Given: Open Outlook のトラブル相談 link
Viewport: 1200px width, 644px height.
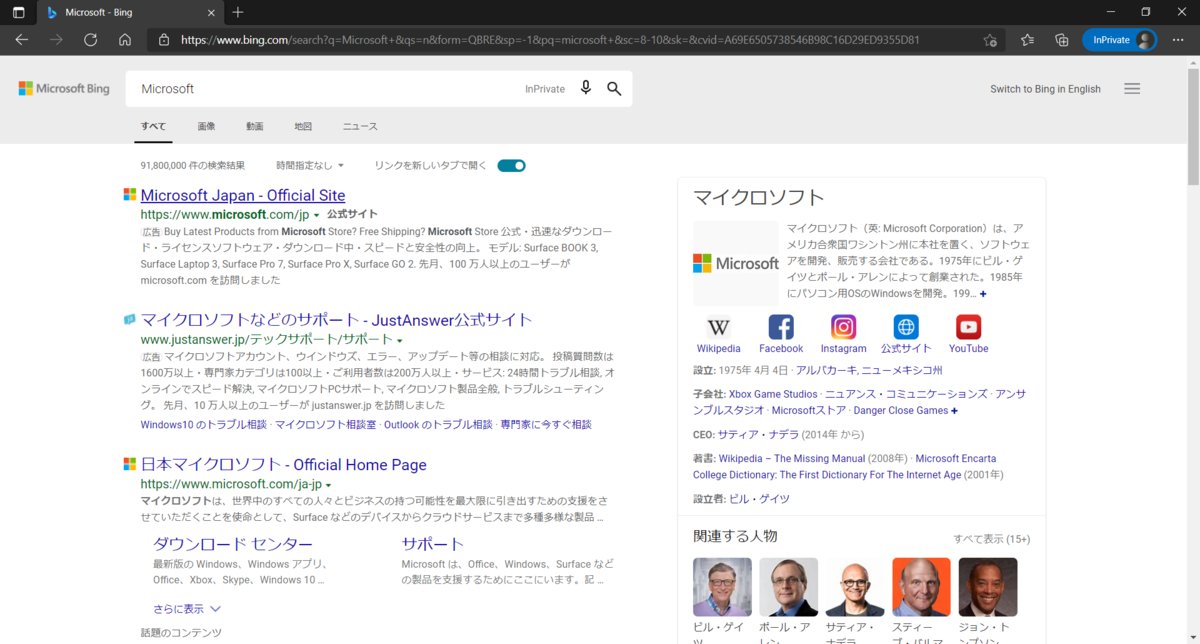Looking at the screenshot, I should click(438, 425).
